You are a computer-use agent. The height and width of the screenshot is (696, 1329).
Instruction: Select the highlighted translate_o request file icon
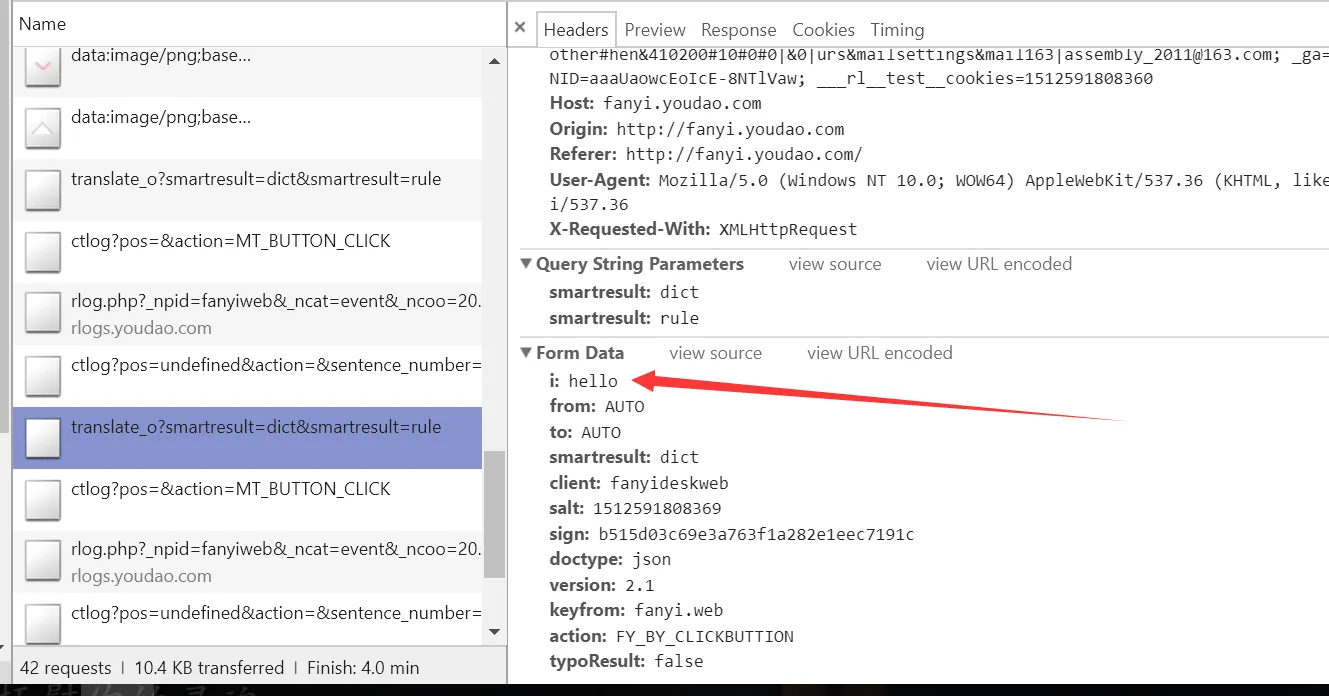pos(43,438)
